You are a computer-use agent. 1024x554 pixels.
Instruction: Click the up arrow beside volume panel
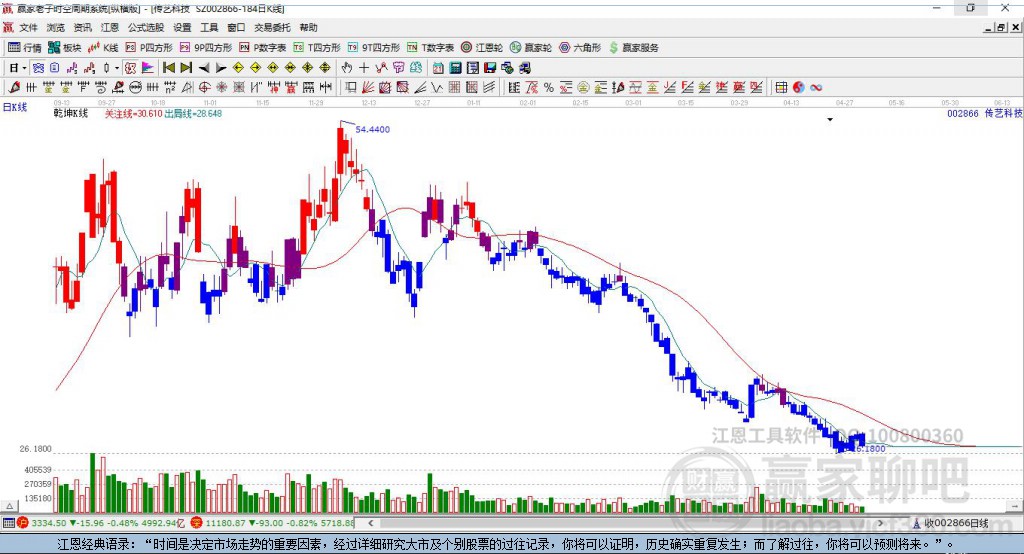[10, 506]
